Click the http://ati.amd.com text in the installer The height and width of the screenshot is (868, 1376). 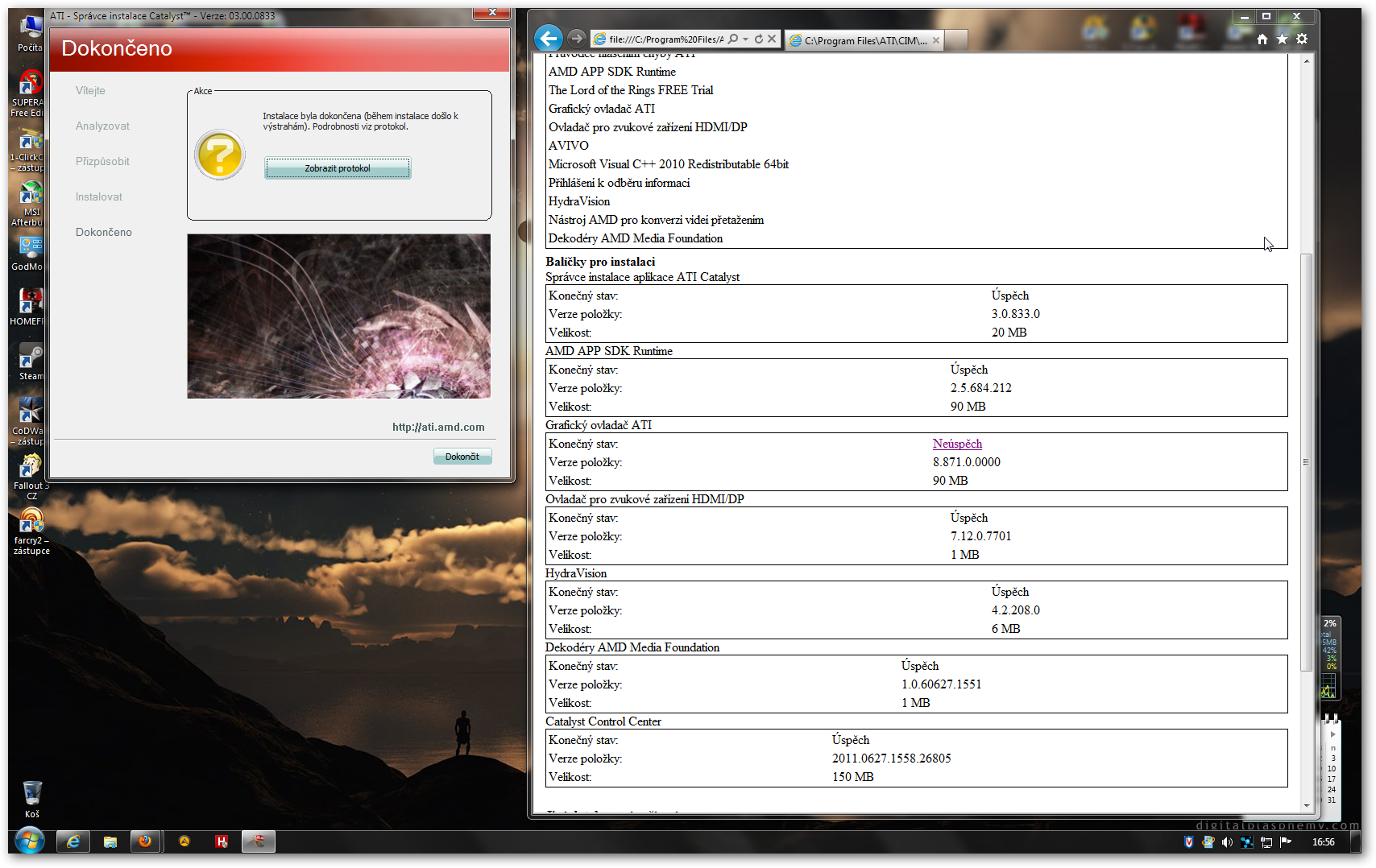[x=438, y=428]
